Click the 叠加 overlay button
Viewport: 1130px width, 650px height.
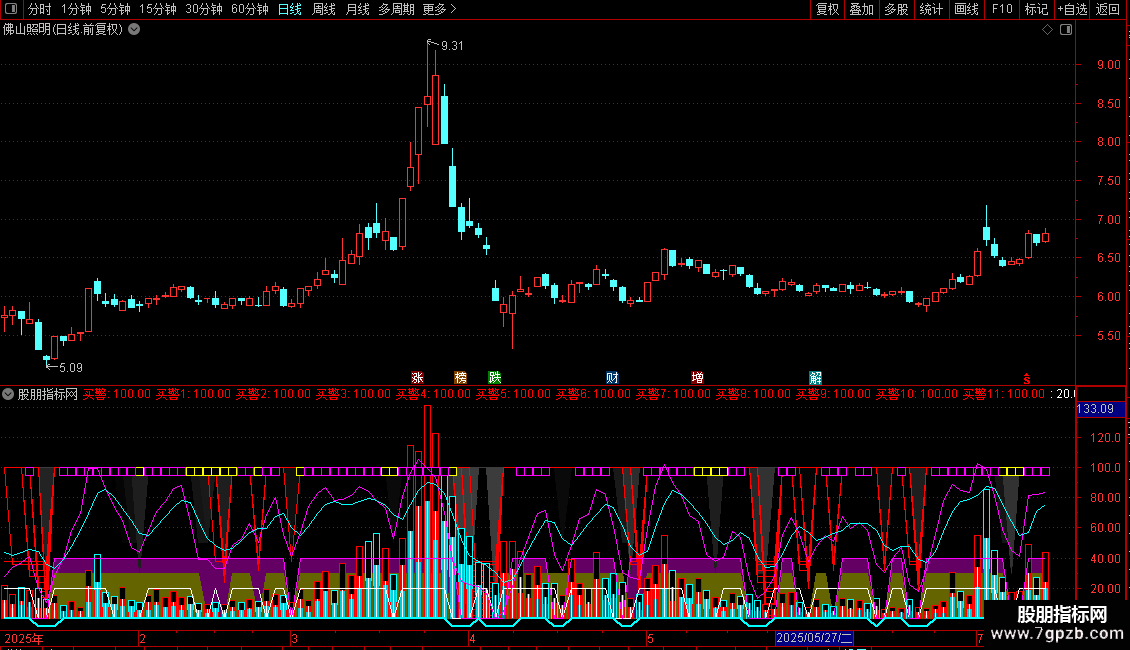coord(861,9)
